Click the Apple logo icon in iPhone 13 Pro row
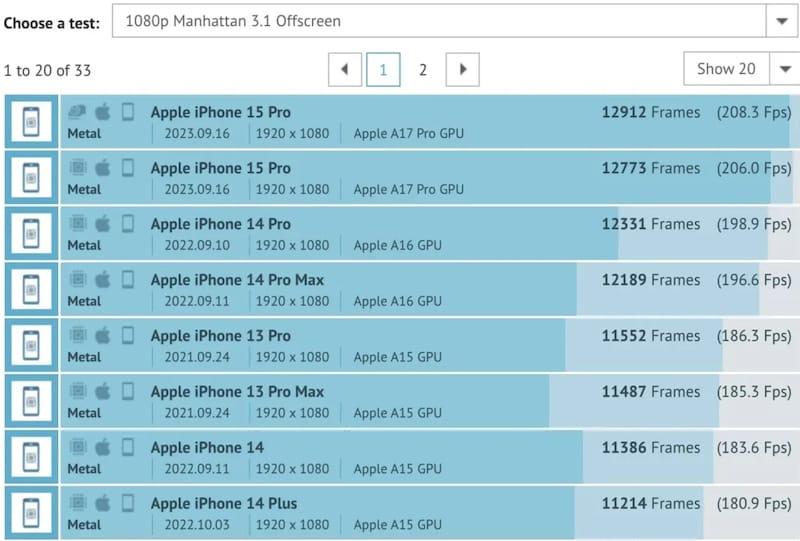This screenshot has height=541, width=800. click(103, 335)
